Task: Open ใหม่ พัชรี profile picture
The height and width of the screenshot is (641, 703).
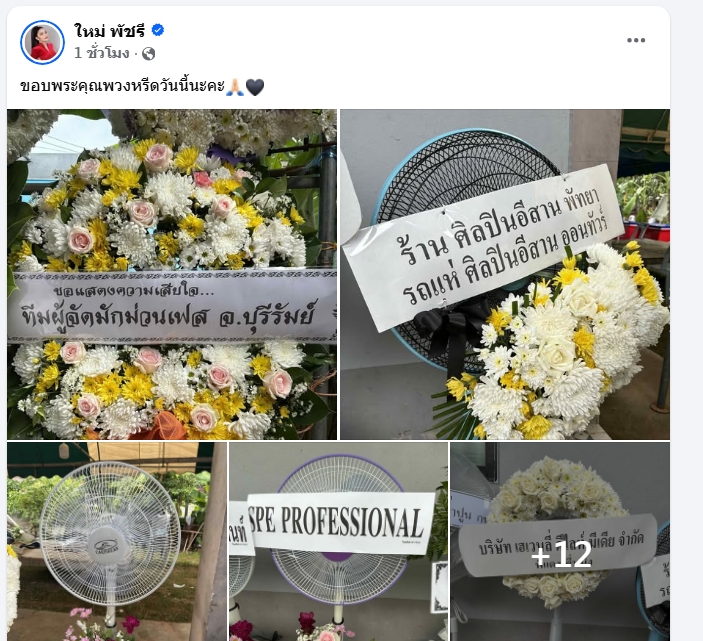Action: coord(42,42)
